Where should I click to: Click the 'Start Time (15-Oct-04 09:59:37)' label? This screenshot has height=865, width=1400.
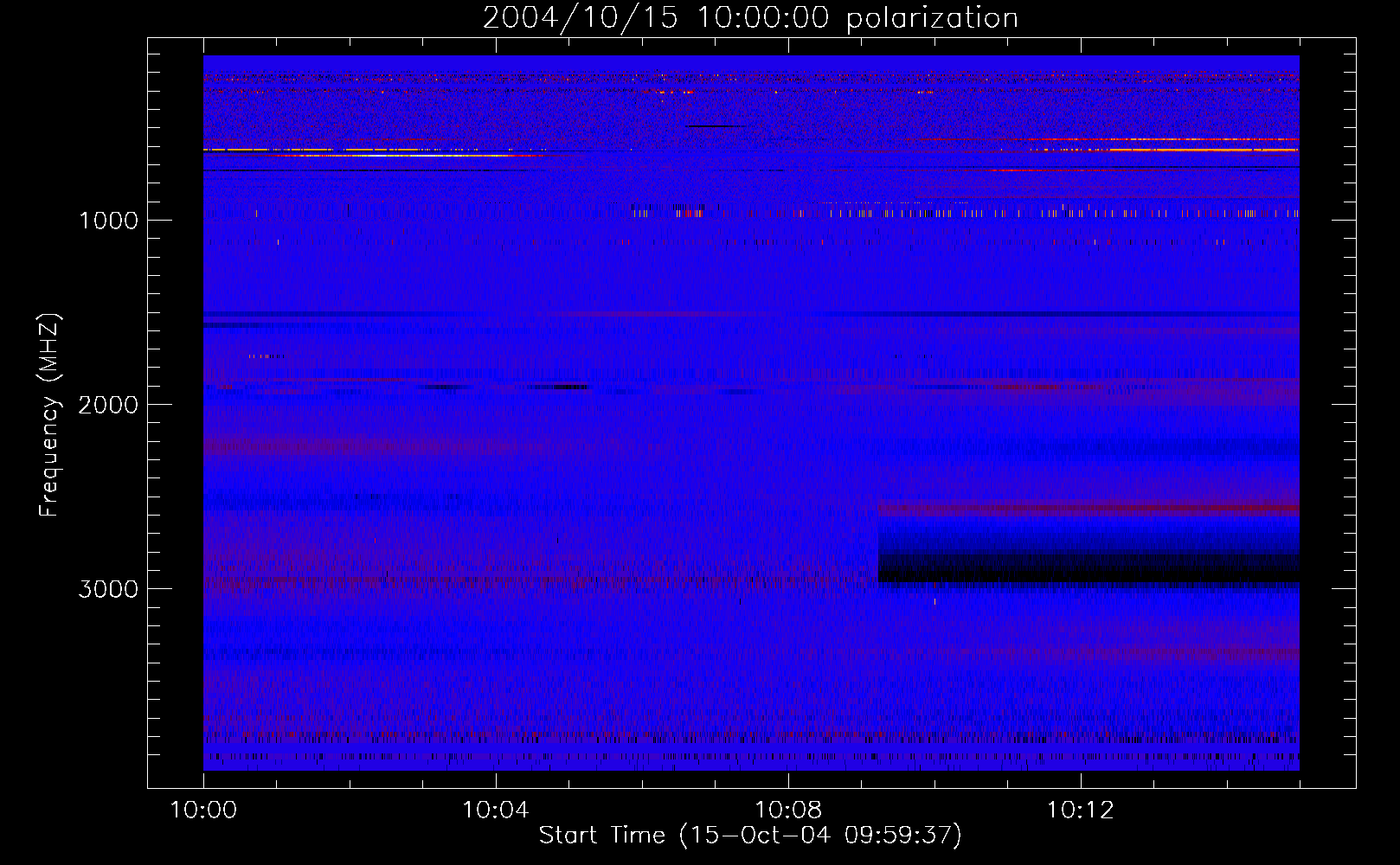pyautogui.click(x=750, y=835)
